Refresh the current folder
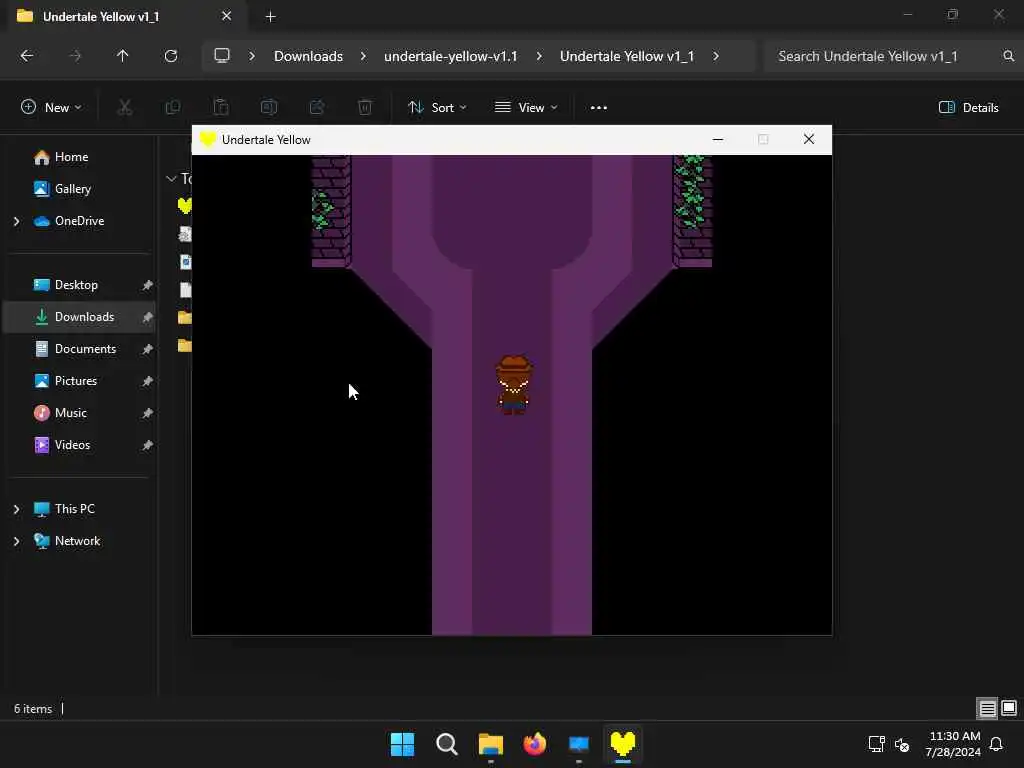 171,56
